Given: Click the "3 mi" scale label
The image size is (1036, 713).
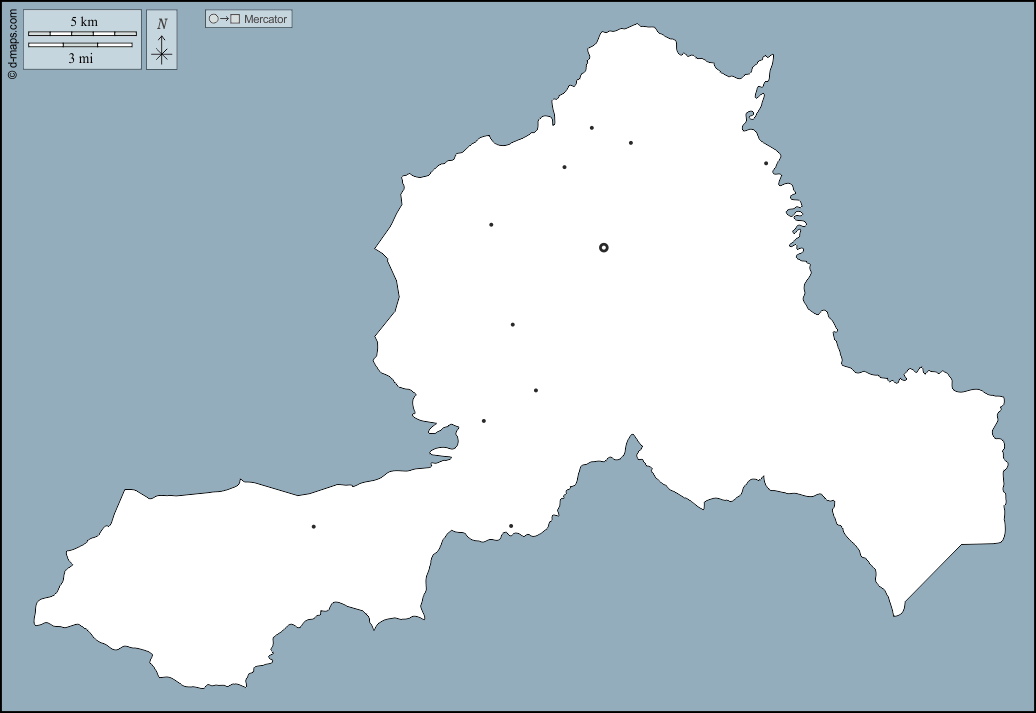Looking at the screenshot, I should tap(81, 58).
